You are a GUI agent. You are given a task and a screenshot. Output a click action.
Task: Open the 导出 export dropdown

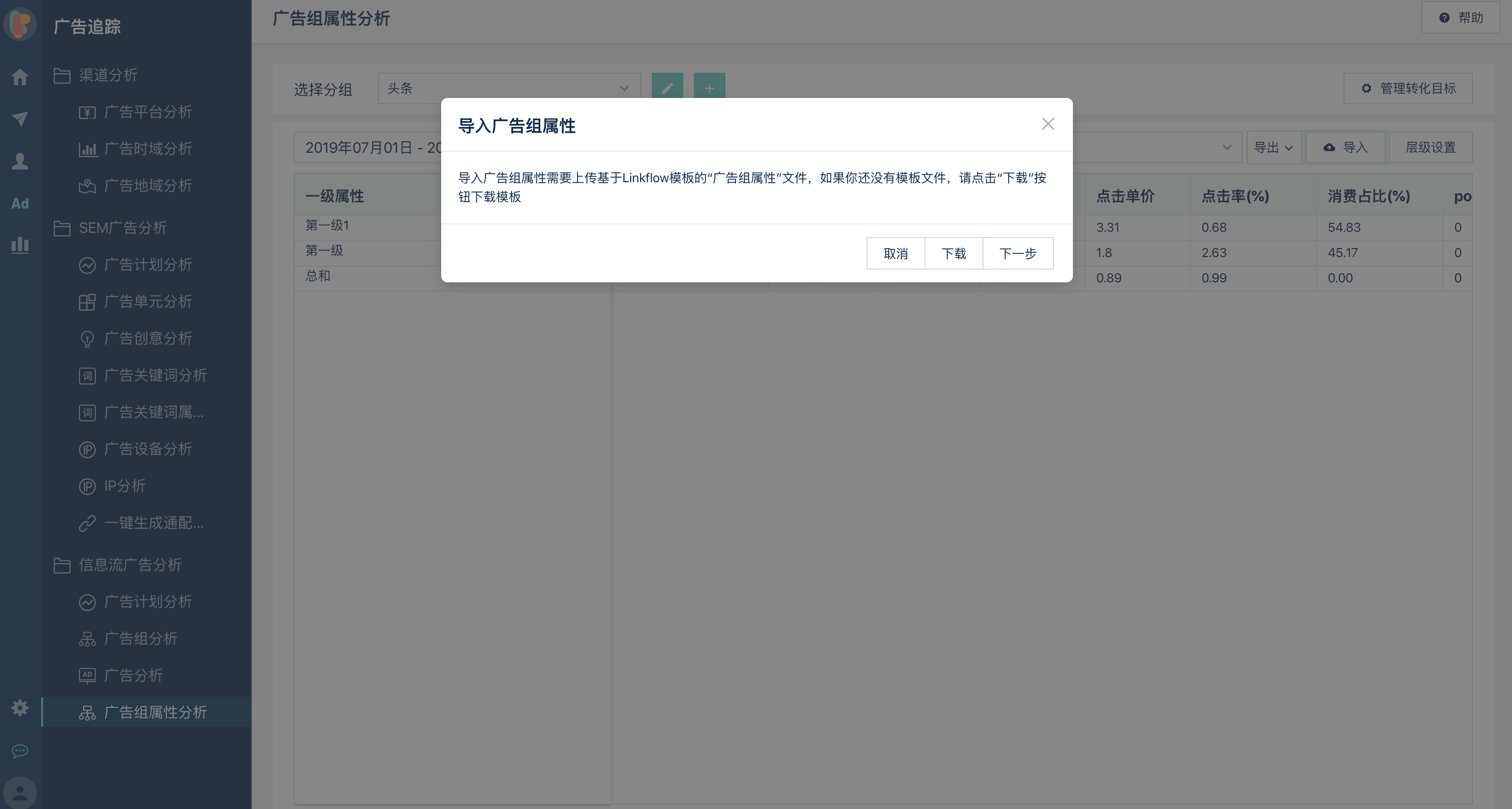click(1272, 147)
